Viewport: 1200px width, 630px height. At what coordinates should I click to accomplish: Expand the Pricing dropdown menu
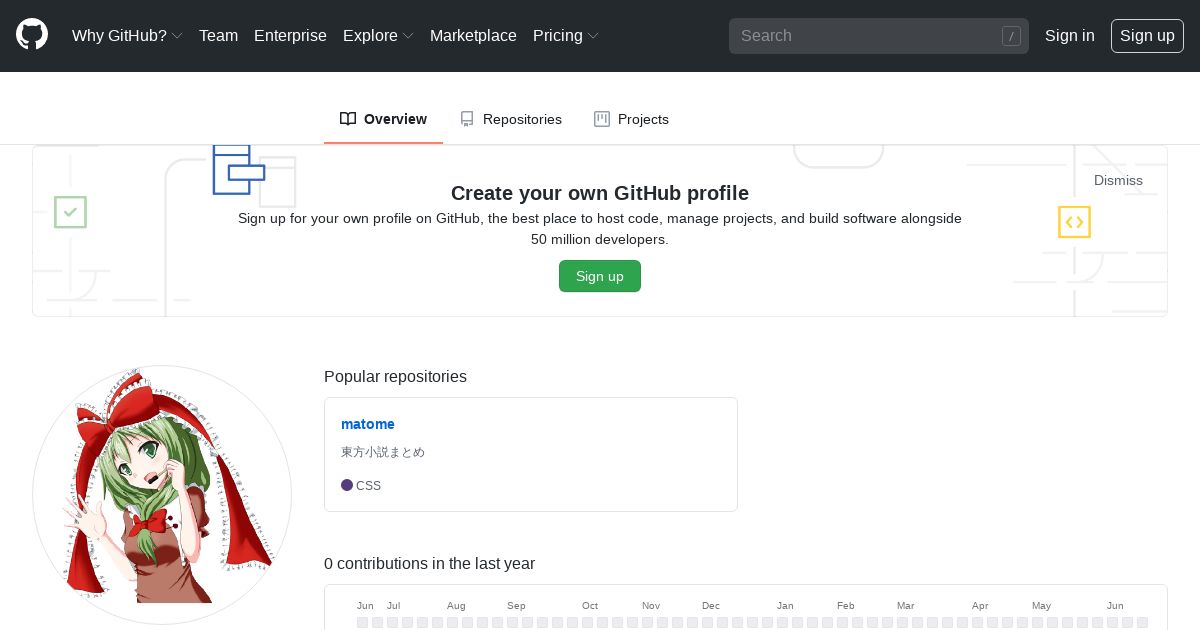tap(566, 35)
